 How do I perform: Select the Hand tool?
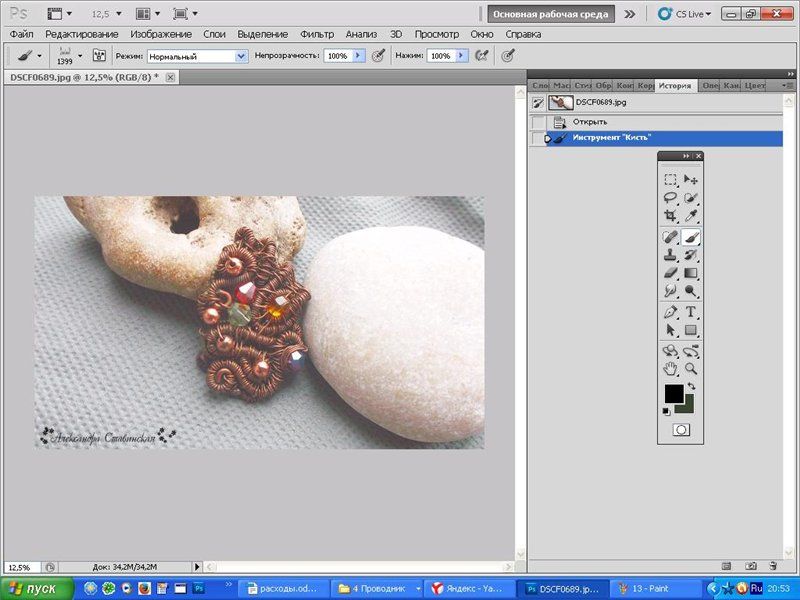[x=670, y=368]
